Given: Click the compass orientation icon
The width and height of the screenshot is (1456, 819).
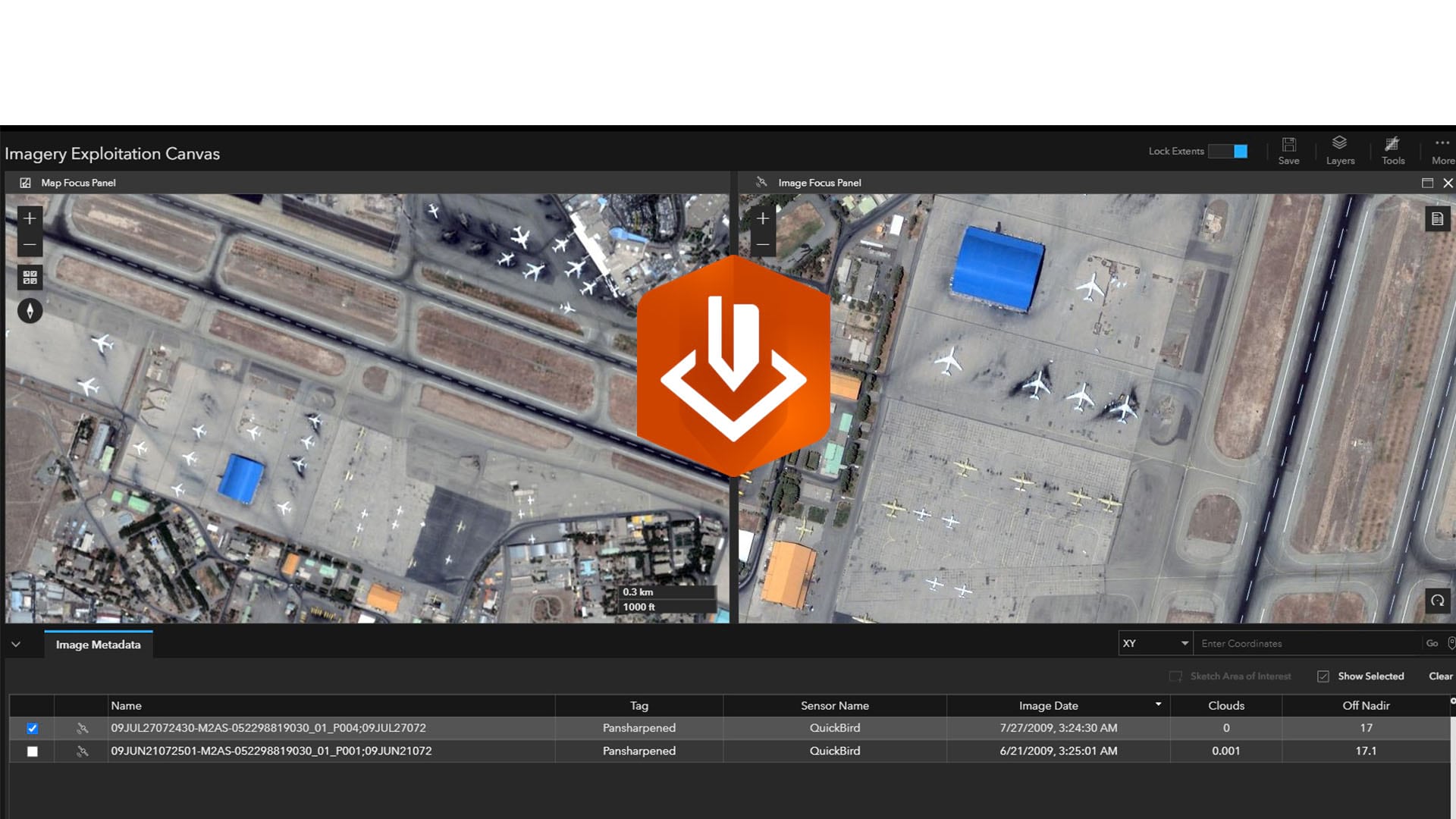Looking at the screenshot, I should point(30,310).
